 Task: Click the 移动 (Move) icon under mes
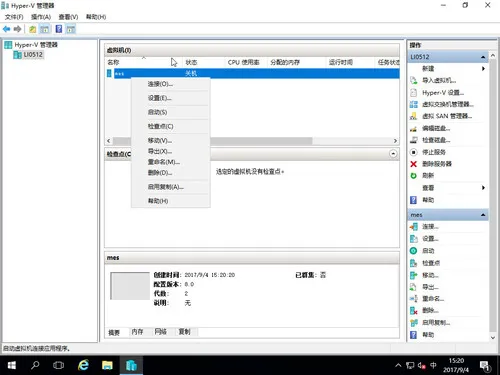pyautogui.click(x=413, y=275)
